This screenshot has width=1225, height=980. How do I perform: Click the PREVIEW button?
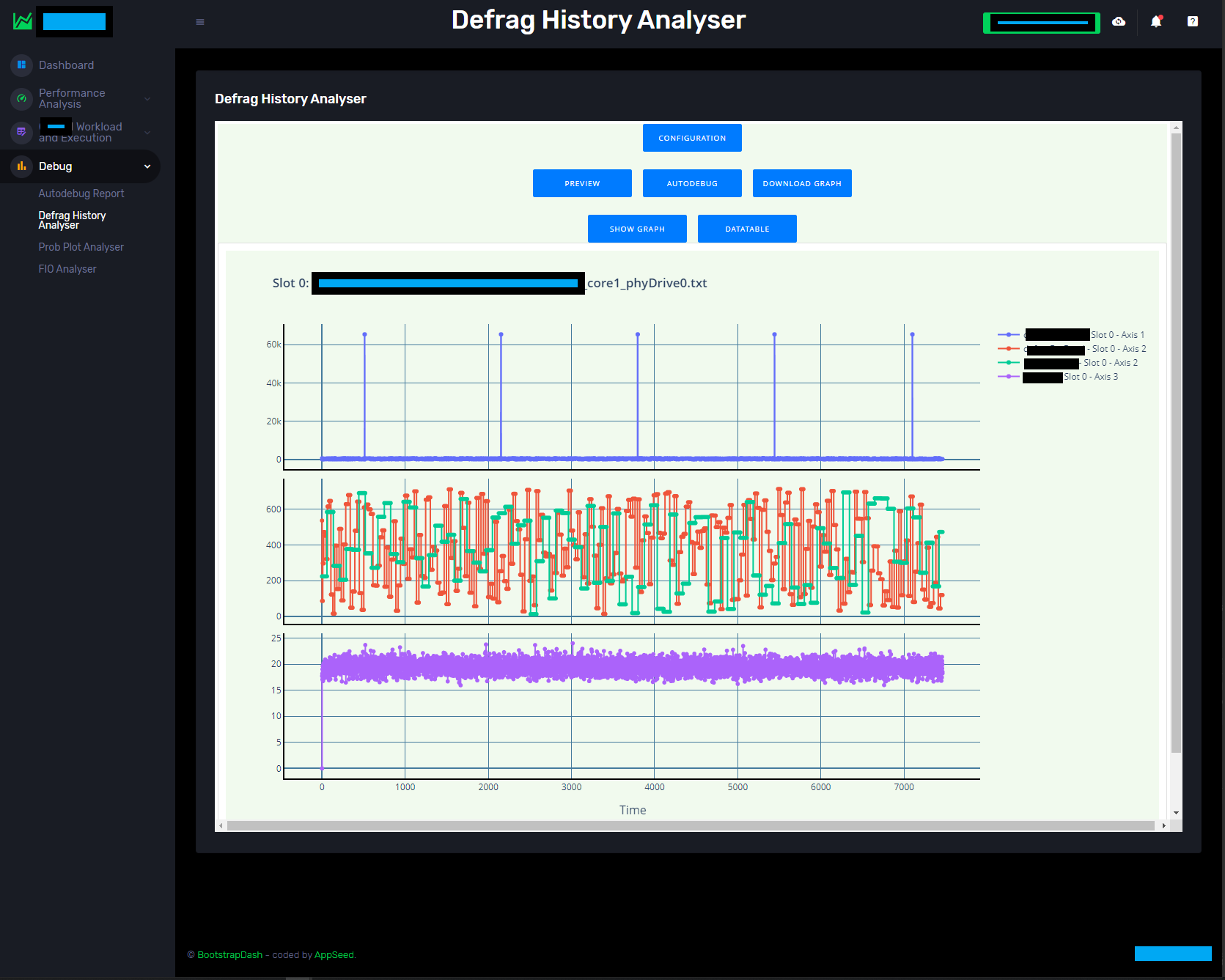pos(582,183)
